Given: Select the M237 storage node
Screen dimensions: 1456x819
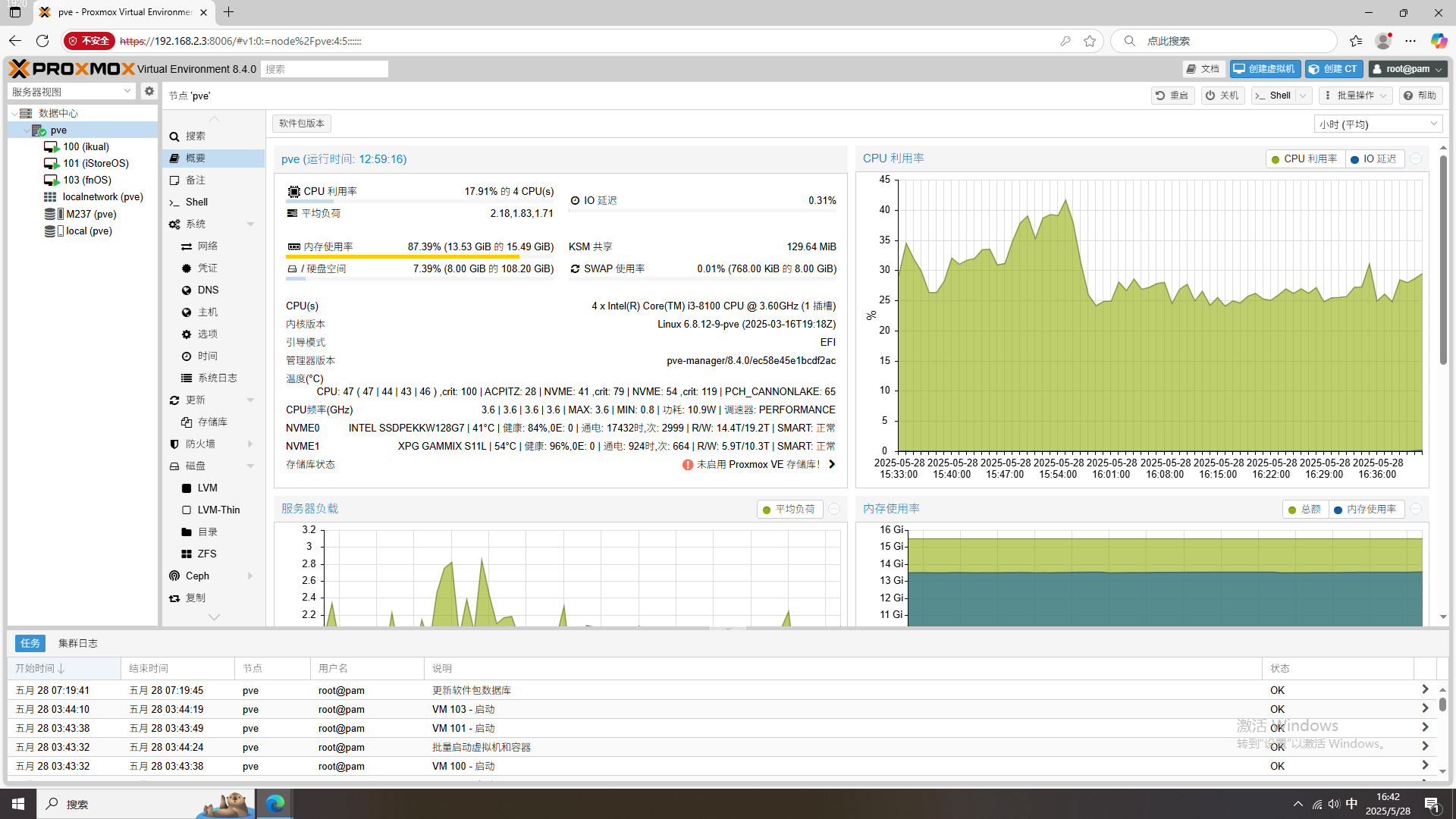Looking at the screenshot, I should (x=90, y=214).
